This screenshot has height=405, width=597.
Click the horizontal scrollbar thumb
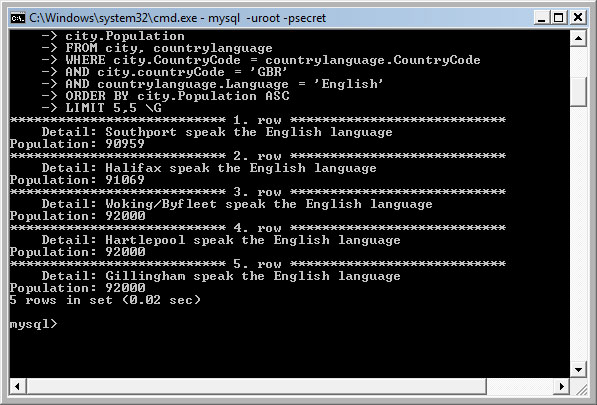(x=256, y=387)
